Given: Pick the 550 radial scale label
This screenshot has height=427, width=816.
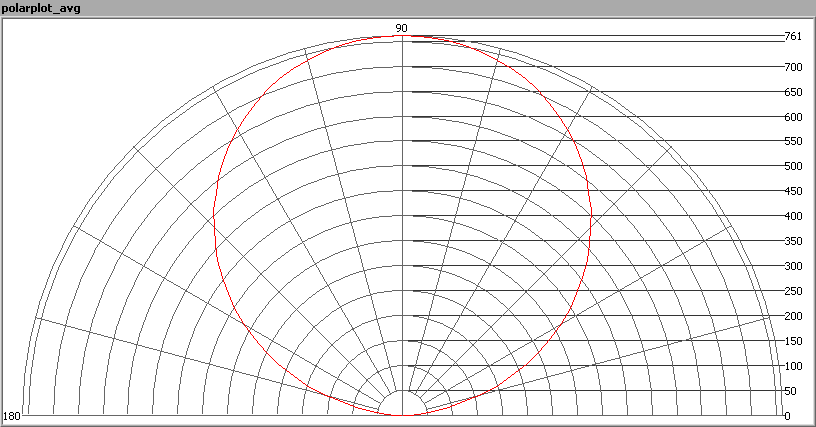Looking at the screenshot, I should tap(793, 142).
